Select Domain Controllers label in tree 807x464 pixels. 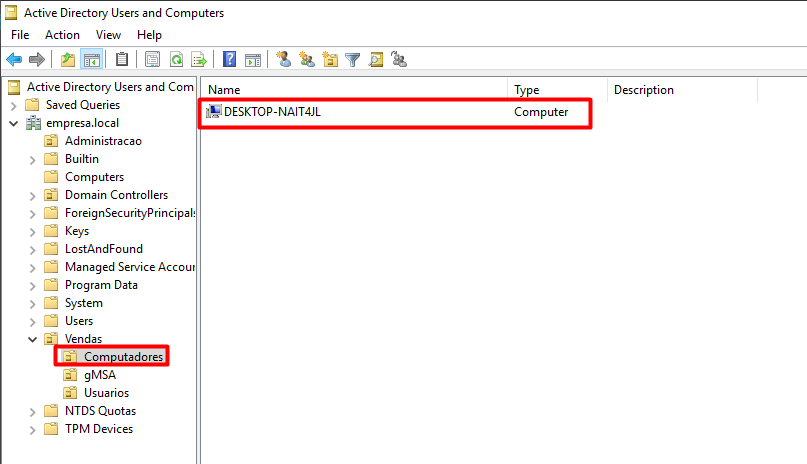coord(116,195)
